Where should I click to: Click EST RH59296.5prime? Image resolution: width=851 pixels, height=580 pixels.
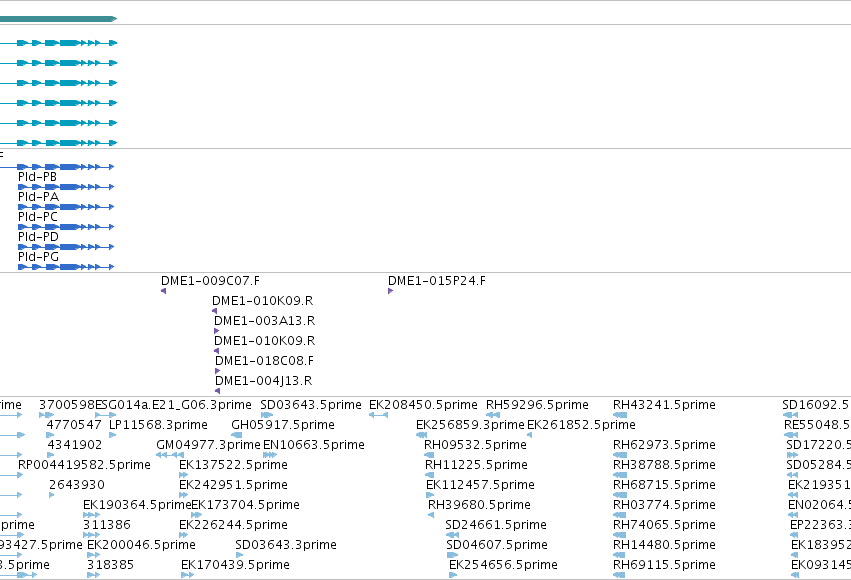pyautogui.click(x=537, y=405)
